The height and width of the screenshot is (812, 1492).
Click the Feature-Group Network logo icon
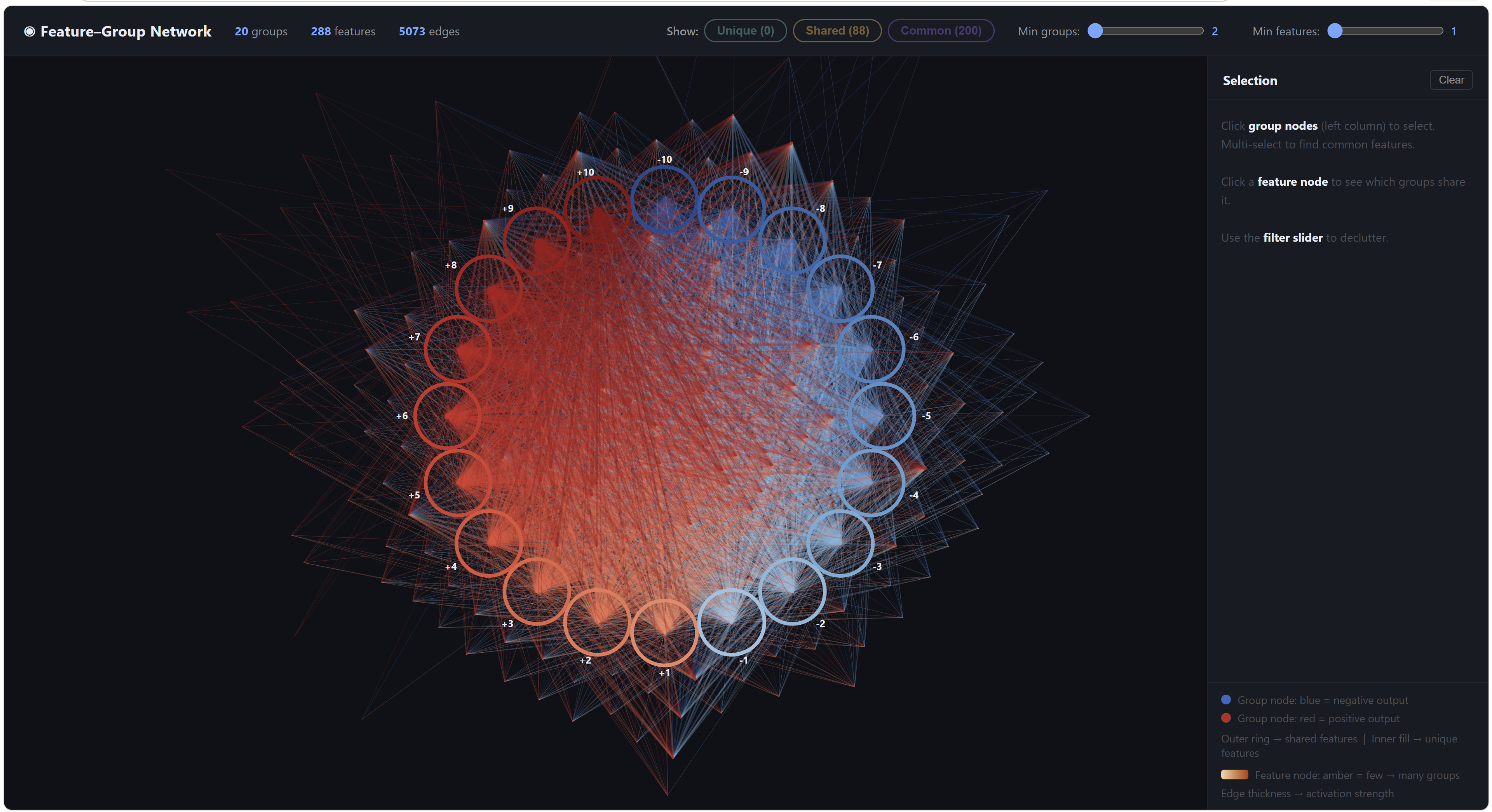pos(29,31)
